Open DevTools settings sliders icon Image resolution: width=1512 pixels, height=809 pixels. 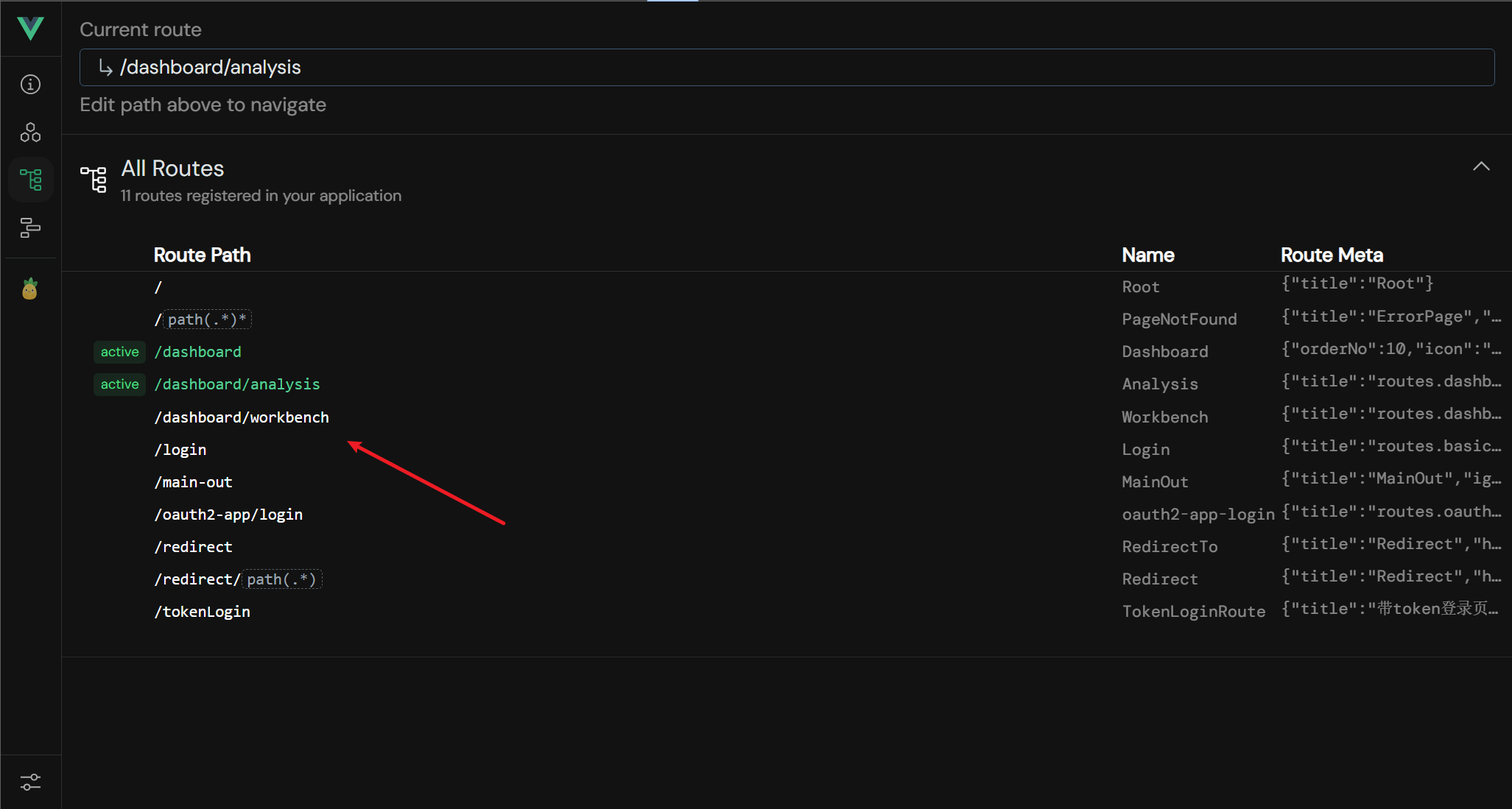30,782
